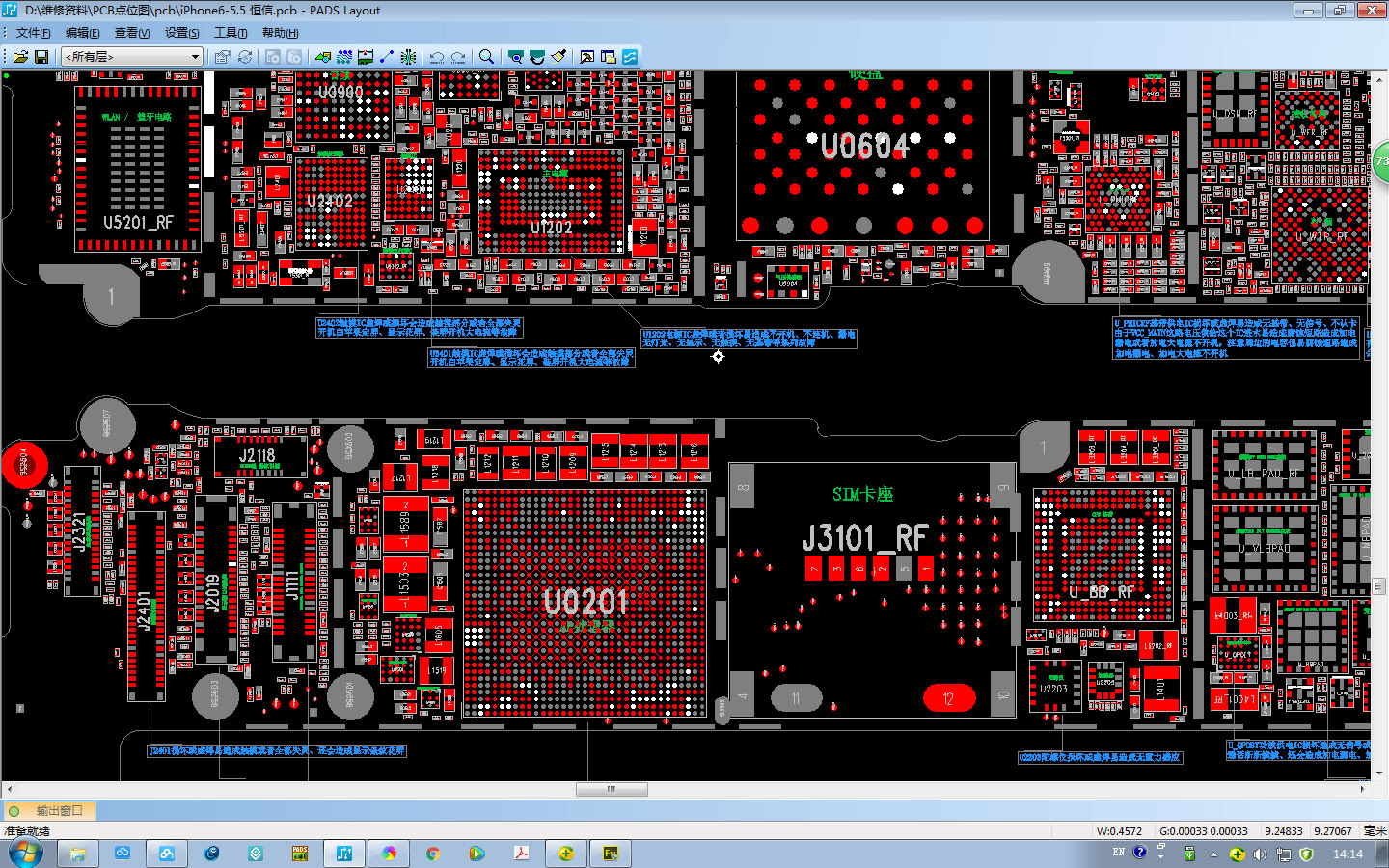Open the 文件(F) menu

click(33, 33)
